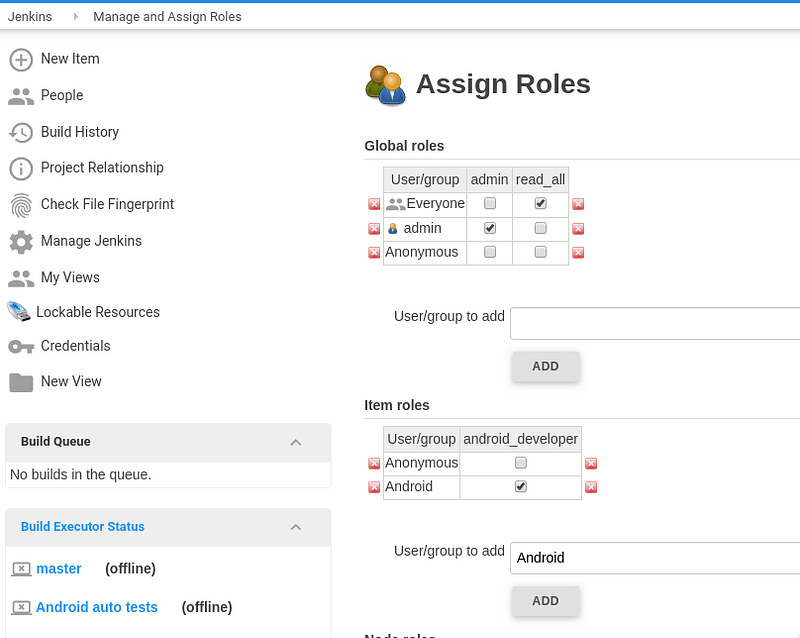Click ADD button under Global roles
800x638 pixels.
click(x=545, y=366)
